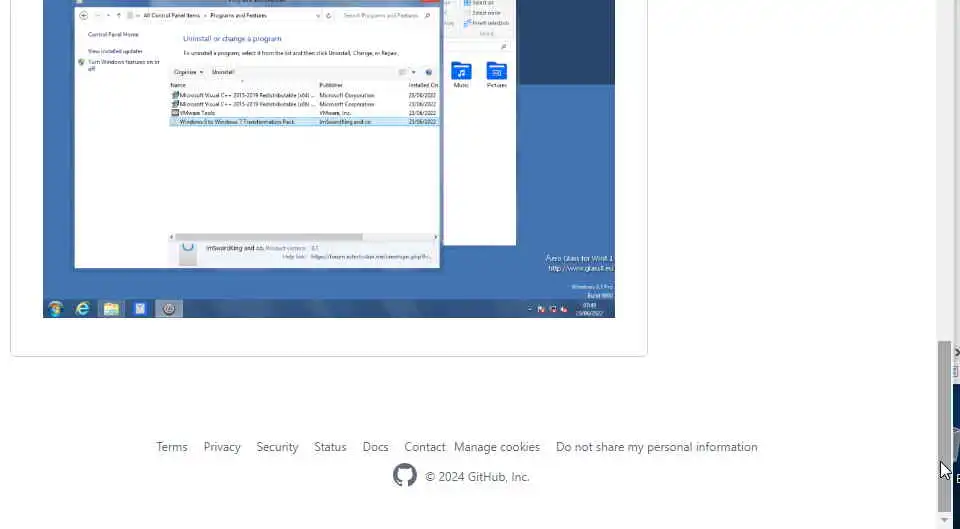
Task: Click Do not share my personal information
Action: [x=656, y=447]
